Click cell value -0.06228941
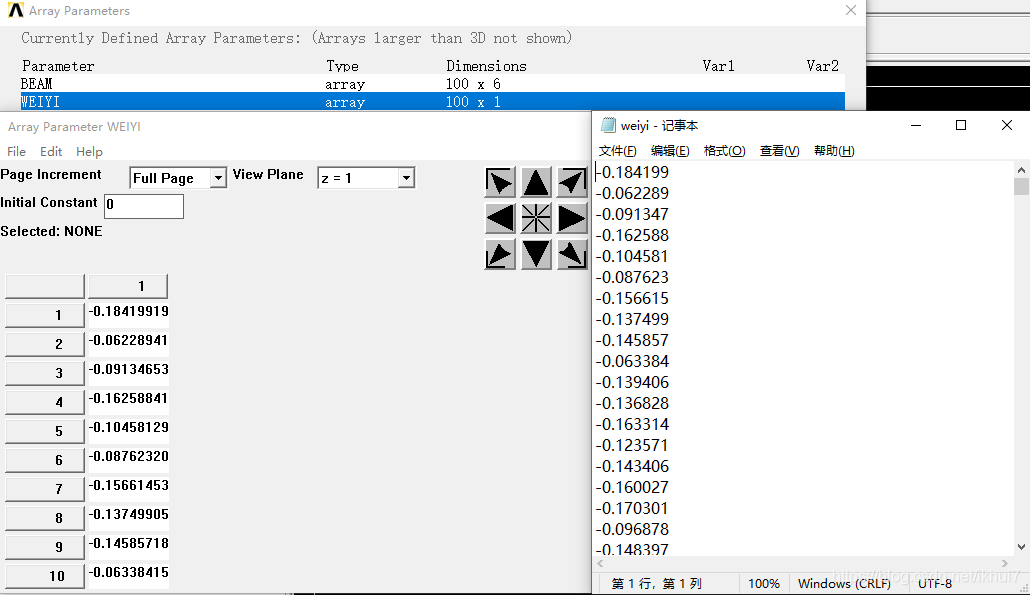This screenshot has width=1030, height=595. click(x=129, y=341)
